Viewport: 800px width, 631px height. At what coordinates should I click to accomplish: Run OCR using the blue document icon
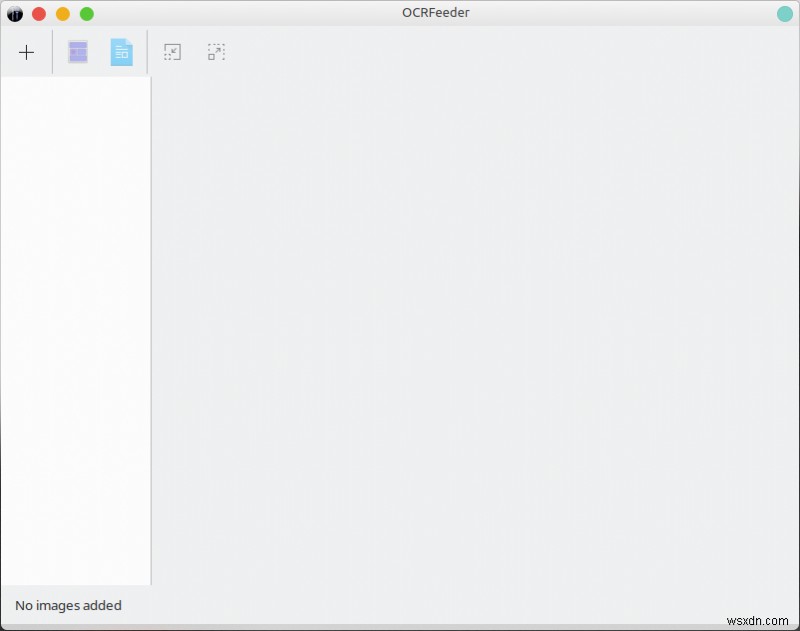coord(121,52)
